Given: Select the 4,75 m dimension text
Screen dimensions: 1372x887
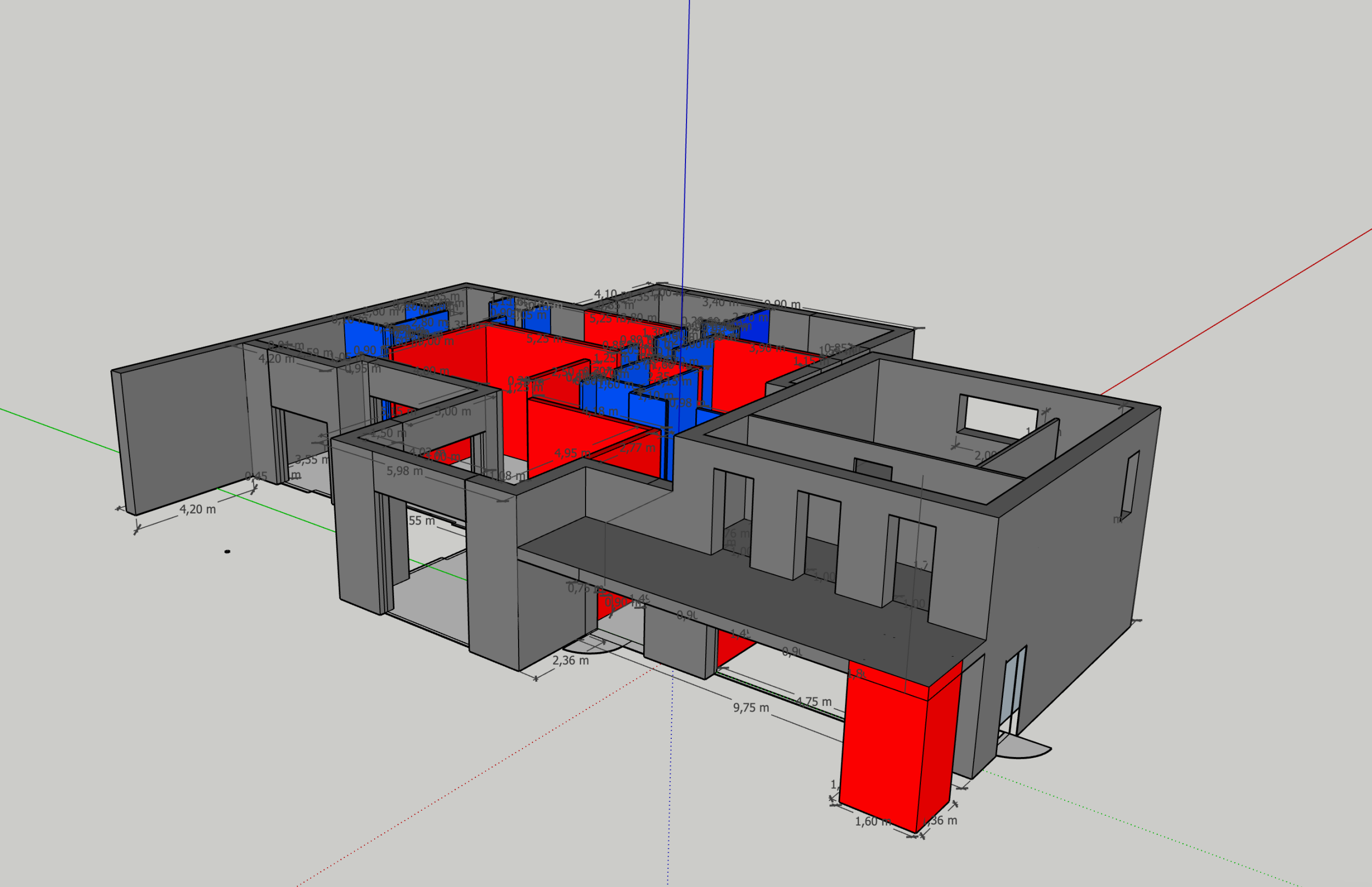Looking at the screenshot, I should coord(814,702).
